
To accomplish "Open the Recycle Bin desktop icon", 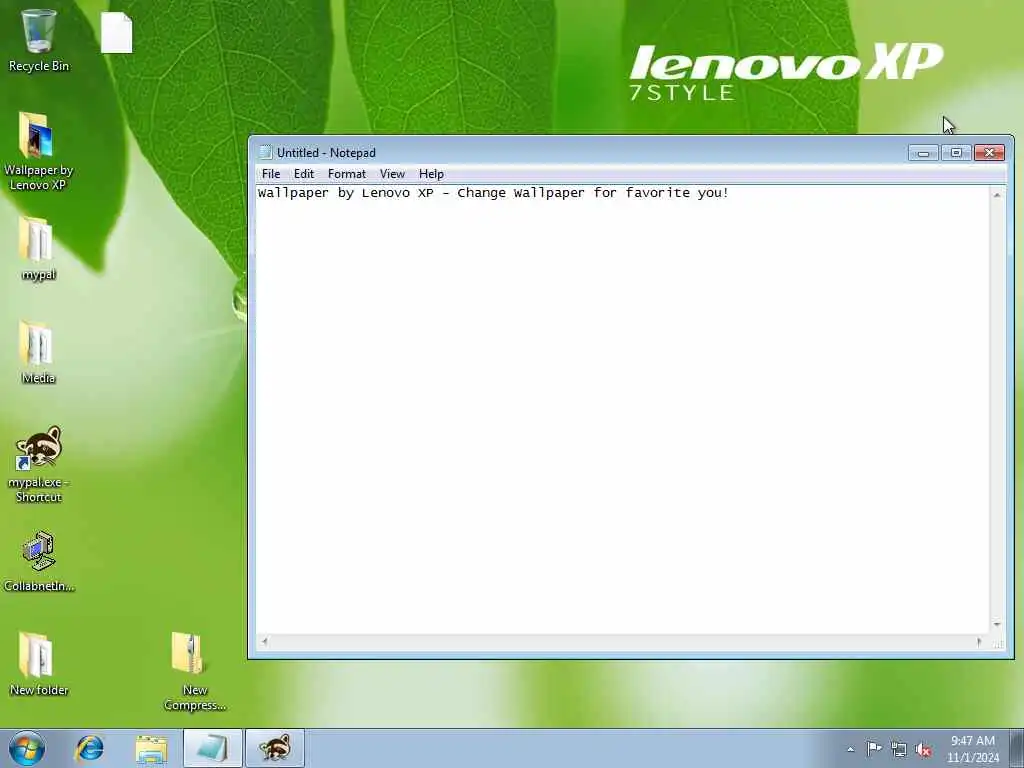I will 39,40.
